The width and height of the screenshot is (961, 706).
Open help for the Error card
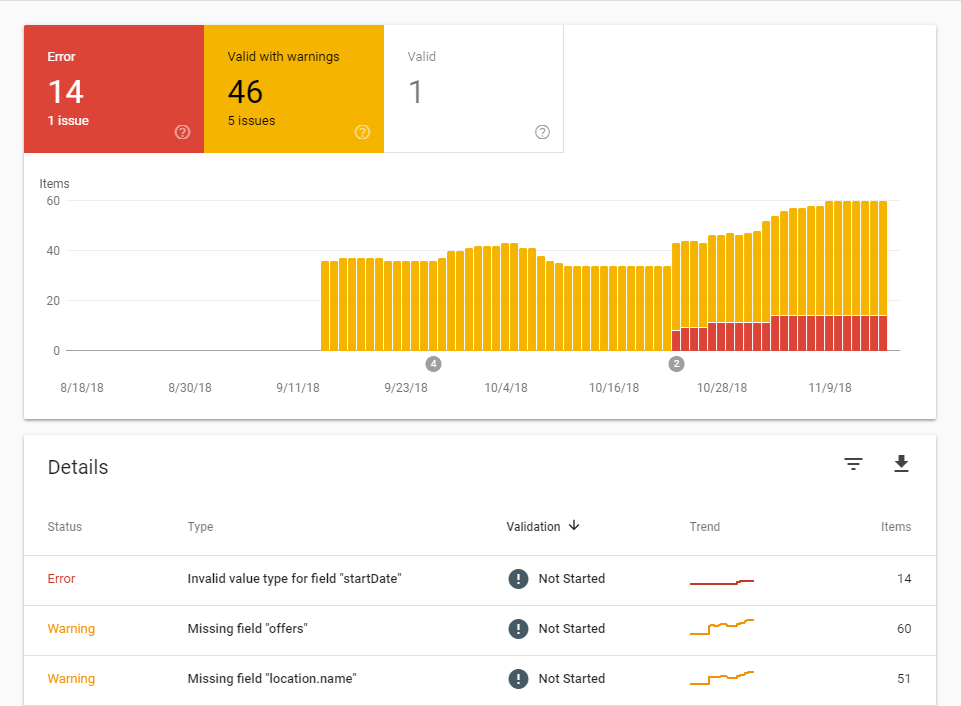point(182,131)
